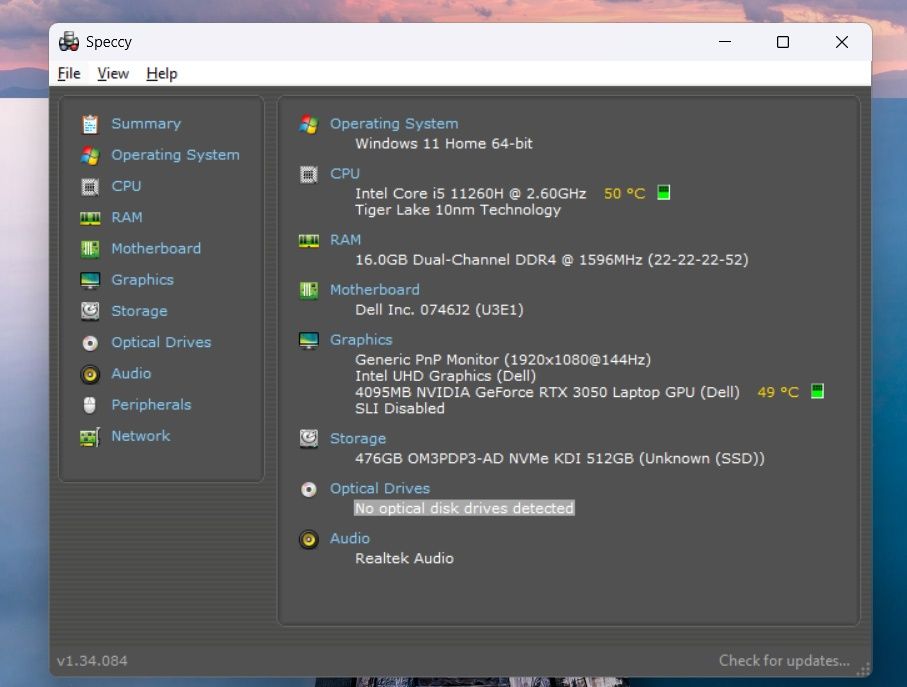Click the Network card icon in the sidebar
This screenshot has height=687, width=907.
pos(90,437)
